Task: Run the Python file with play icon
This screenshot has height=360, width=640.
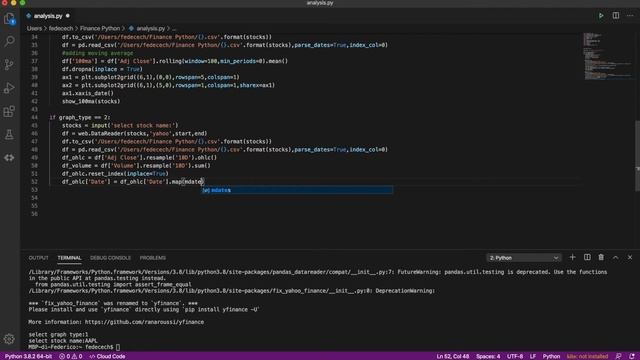Action: tap(601, 16)
